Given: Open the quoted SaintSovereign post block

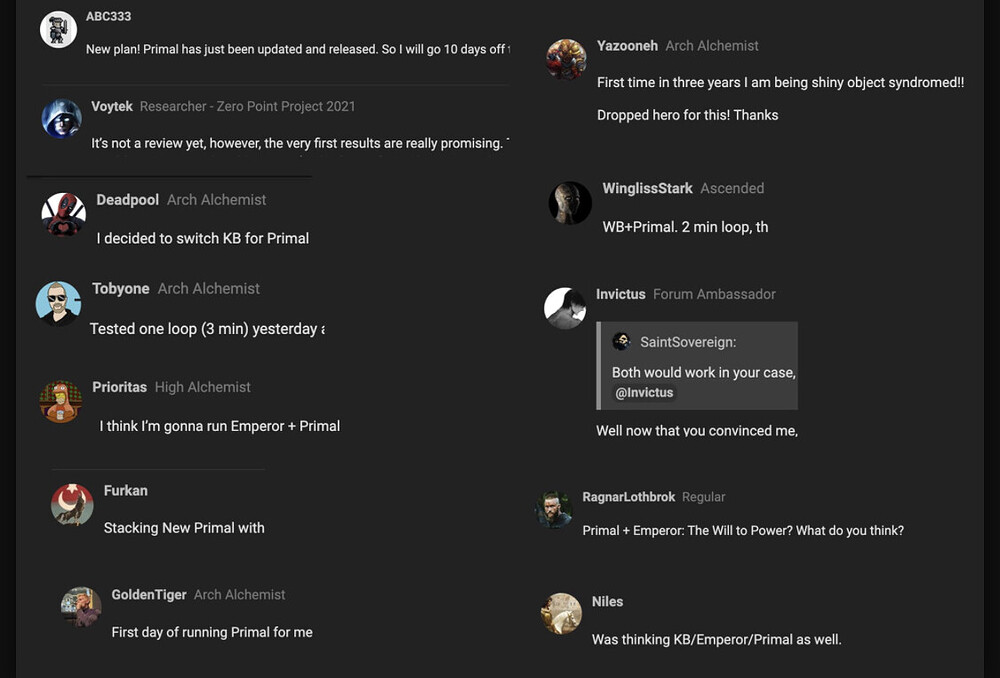Looking at the screenshot, I should point(697,365).
